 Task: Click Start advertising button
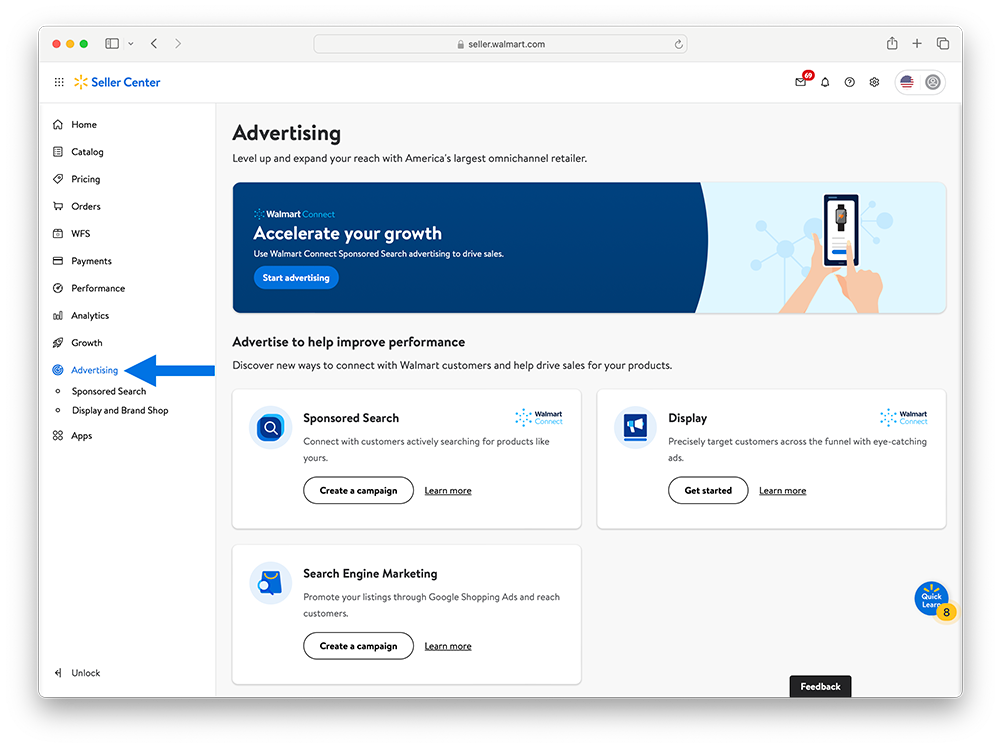pos(296,277)
